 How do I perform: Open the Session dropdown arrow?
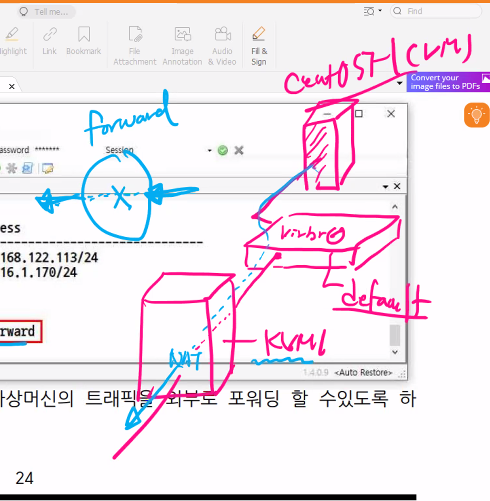point(210,151)
